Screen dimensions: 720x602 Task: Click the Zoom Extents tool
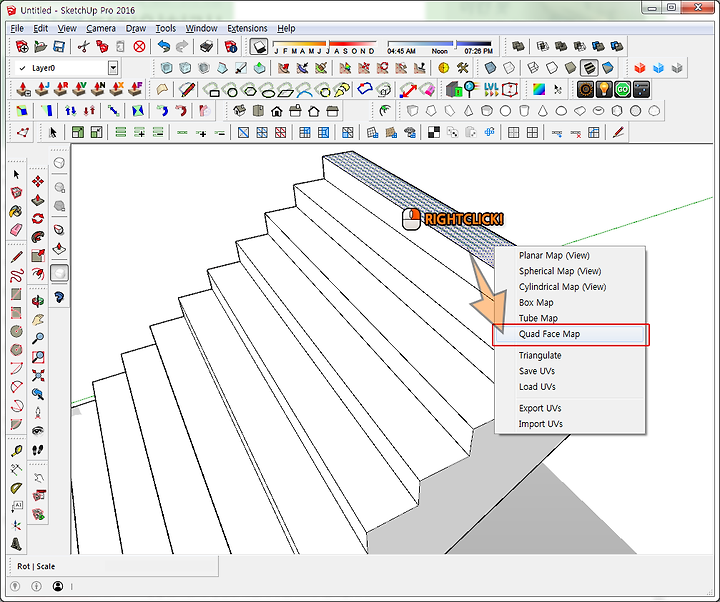[38, 375]
